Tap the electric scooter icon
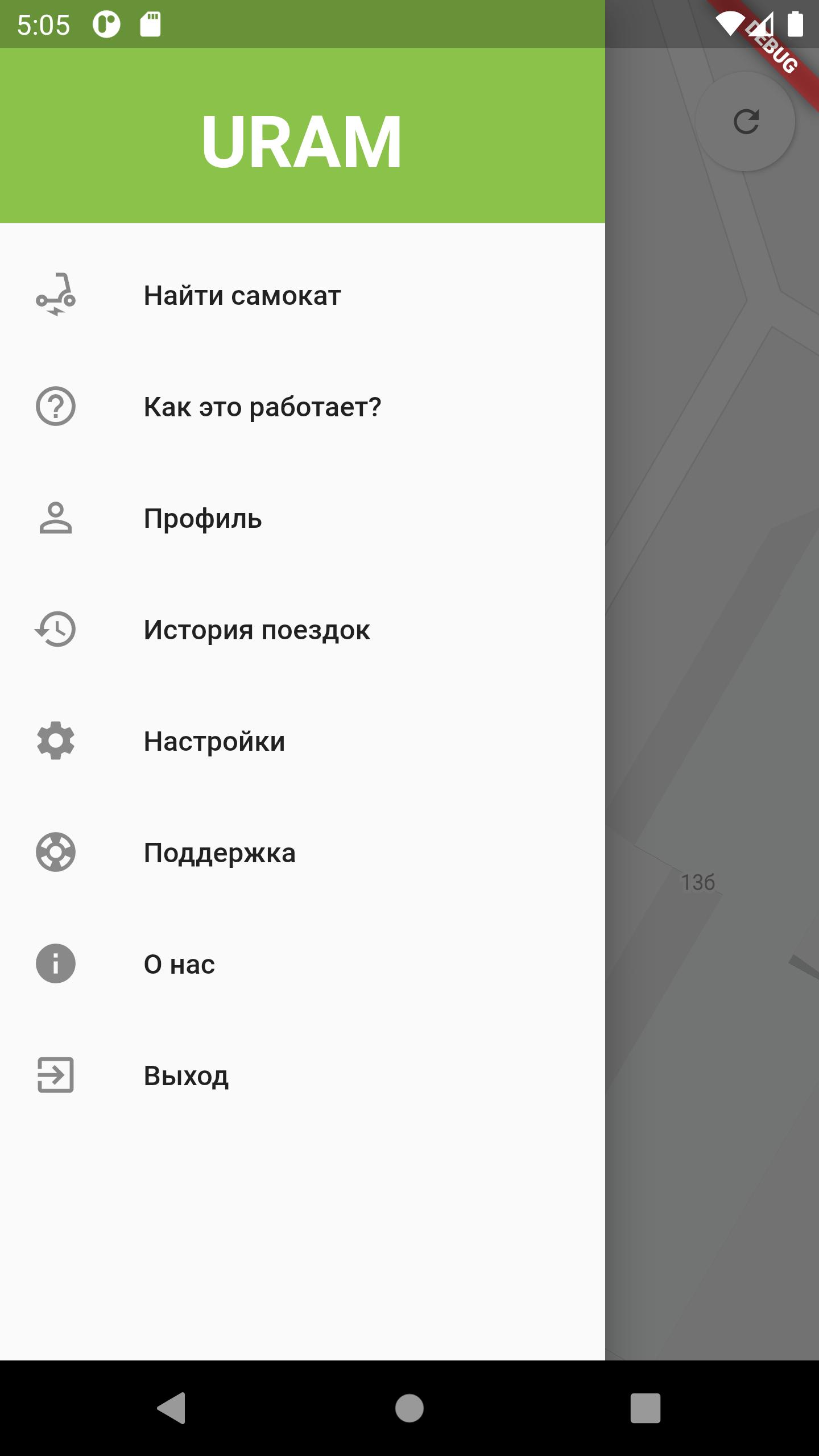This screenshot has height=1456, width=819. click(x=56, y=295)
